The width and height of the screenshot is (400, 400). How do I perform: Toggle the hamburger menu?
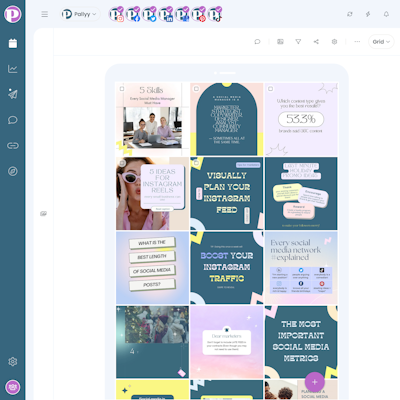[x=45, y=14]
